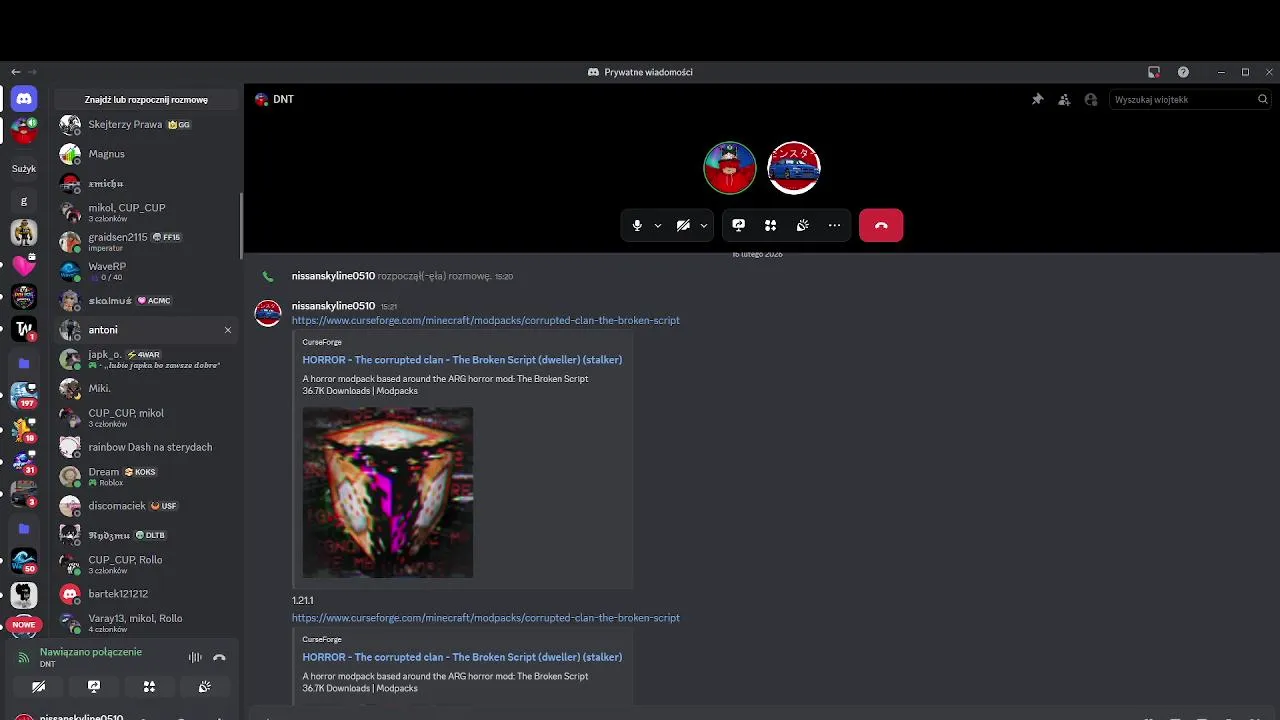This screenshot has height=720, width=1280.
Task: Mute microphone in call controls
Action: 637,226
